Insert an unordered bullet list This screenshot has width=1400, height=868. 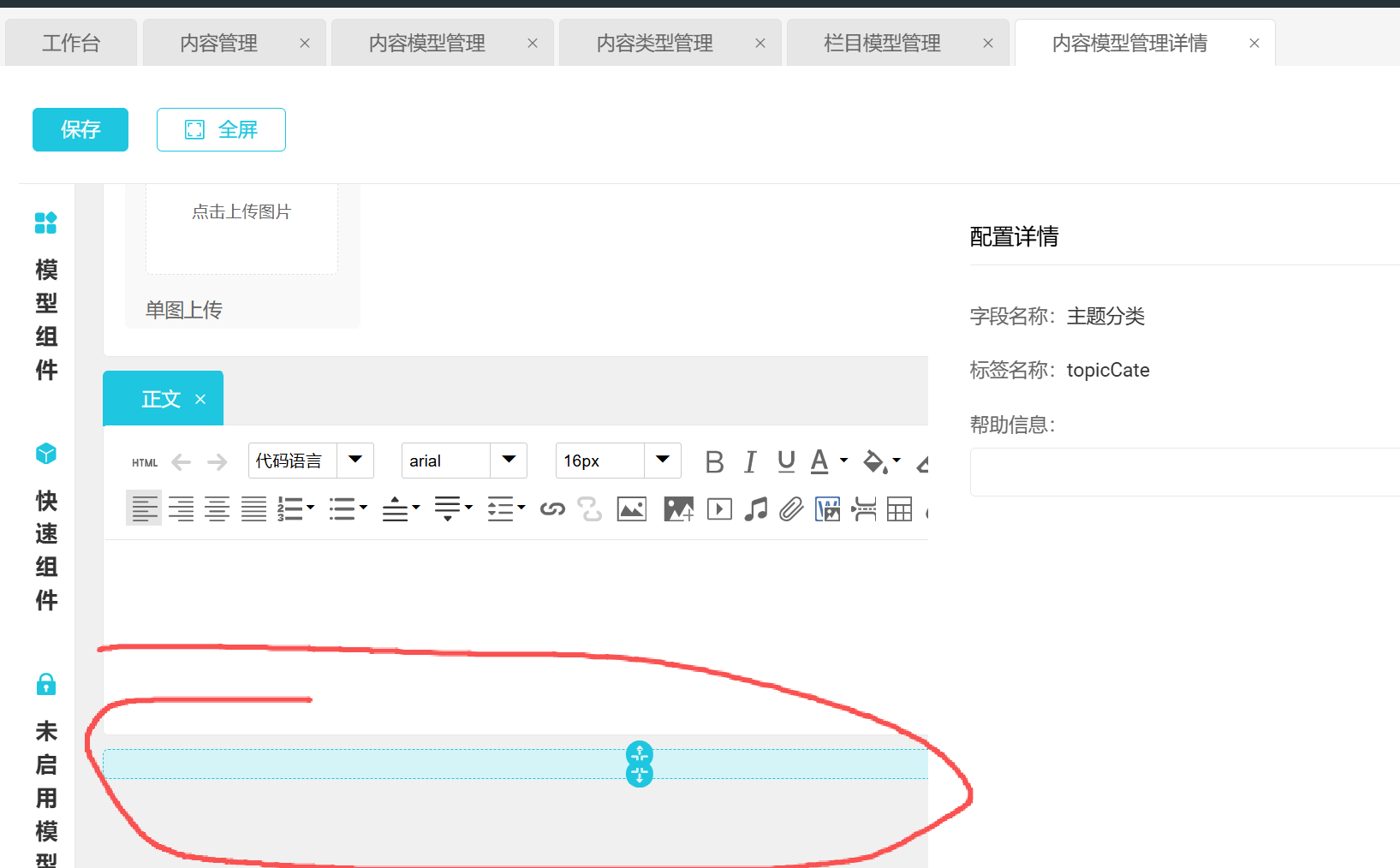[x=343, y=509]
